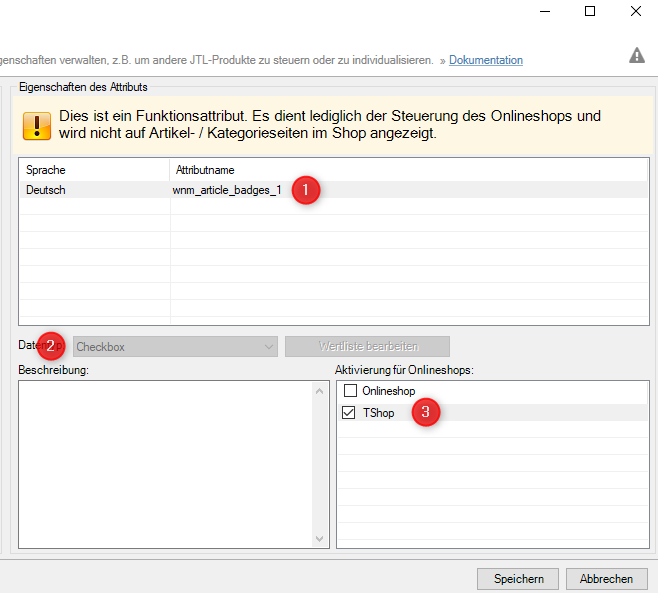Screen dimensions: 658x593
Task: Select attribute name wnm_article_badges_1
Action: pos(227,190)
